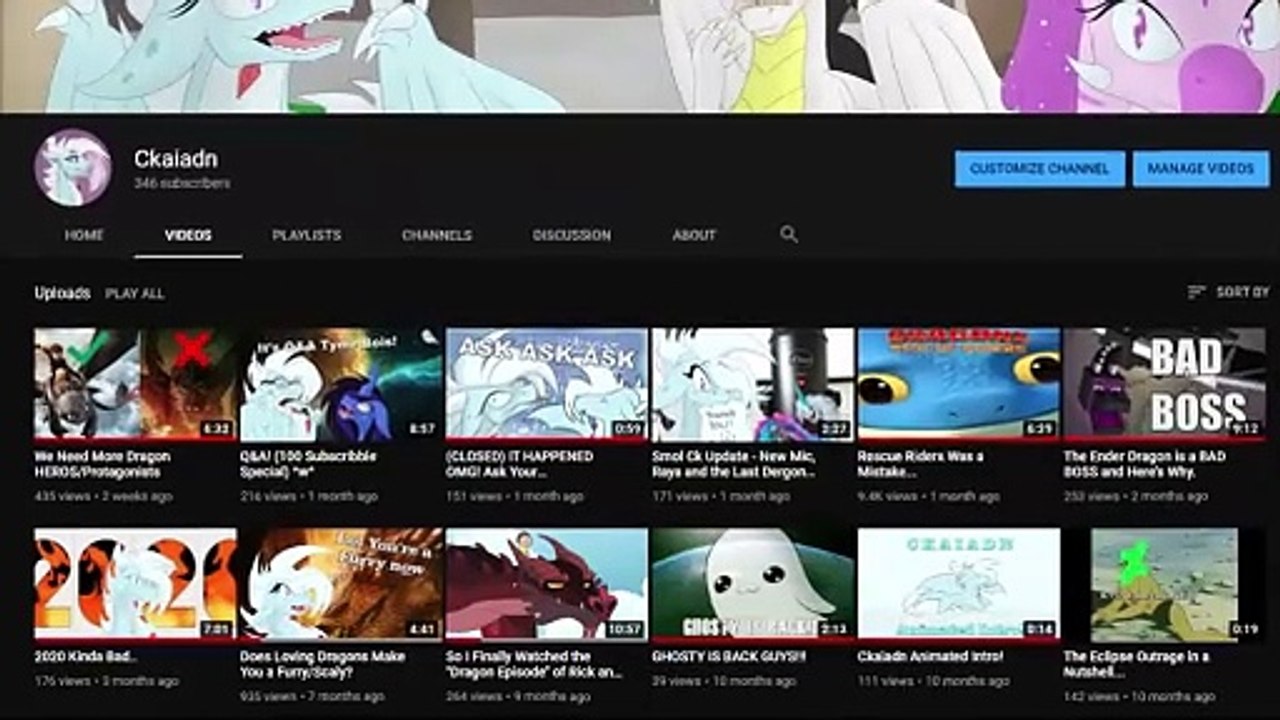Click title The Ender Dragon is a BAD BOSS
The width and height of the screenshot is (1280, 720).
[1143, 464]
